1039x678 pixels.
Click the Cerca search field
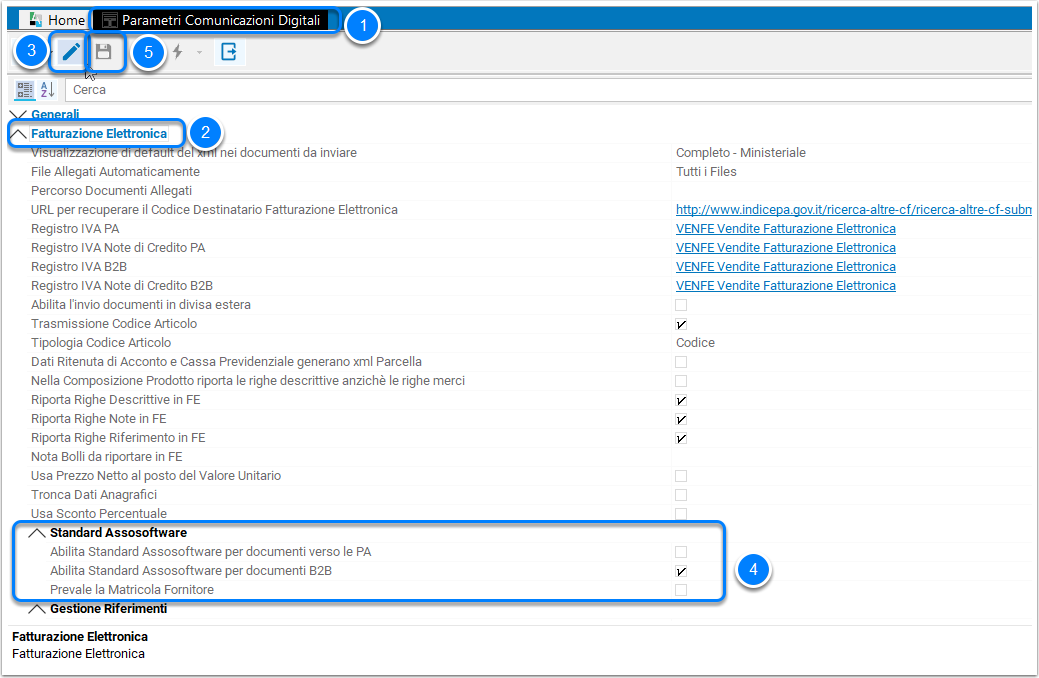tap(549, 89)
